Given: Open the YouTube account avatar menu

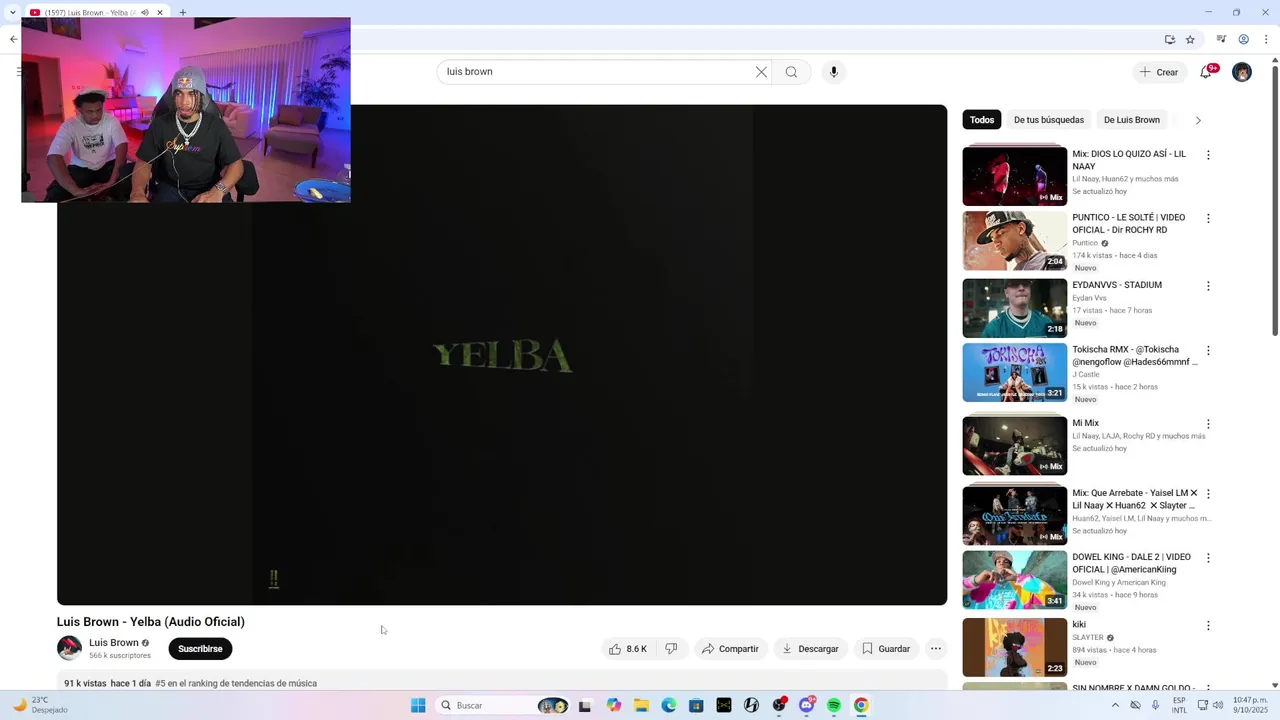Looking at the screenshot, I should point(1242,72).
